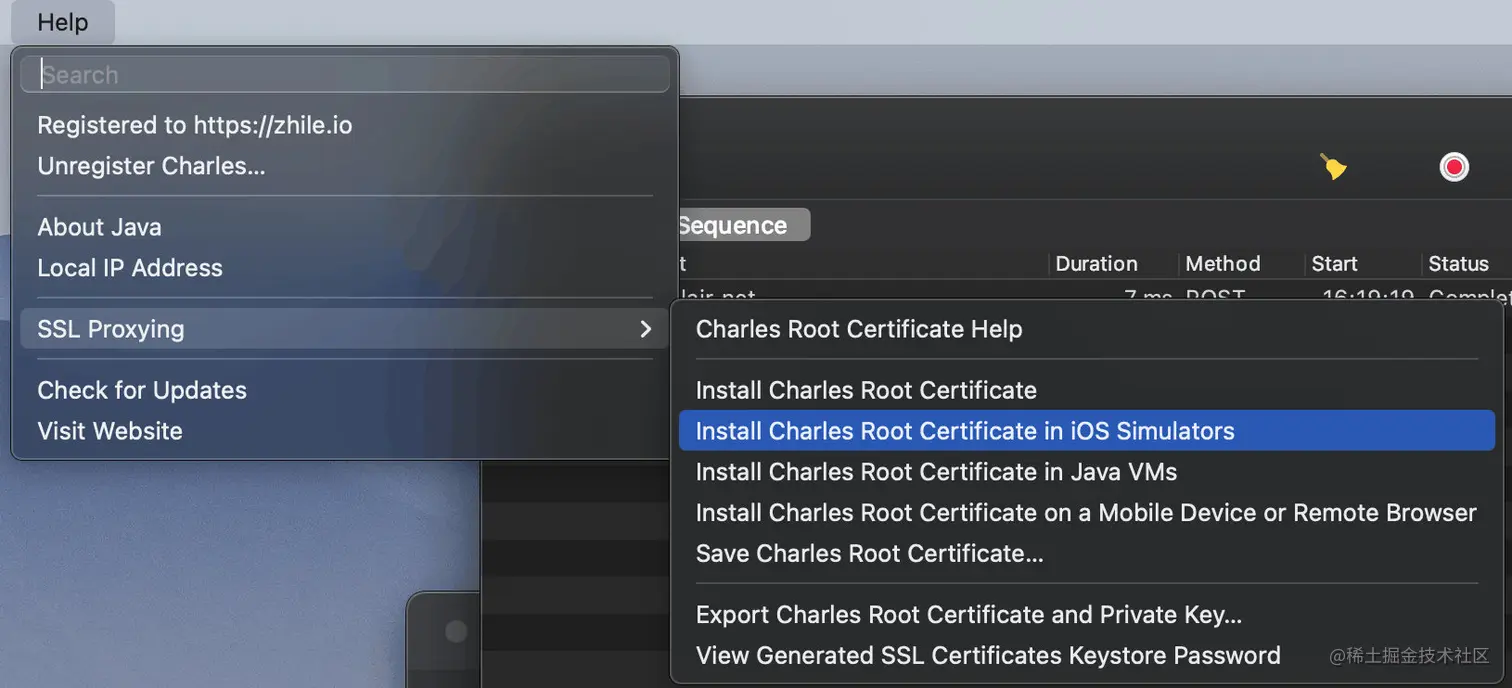Choose Unregister Charles… menu item
The image size is (1512, 688).
tap(345, 166)
